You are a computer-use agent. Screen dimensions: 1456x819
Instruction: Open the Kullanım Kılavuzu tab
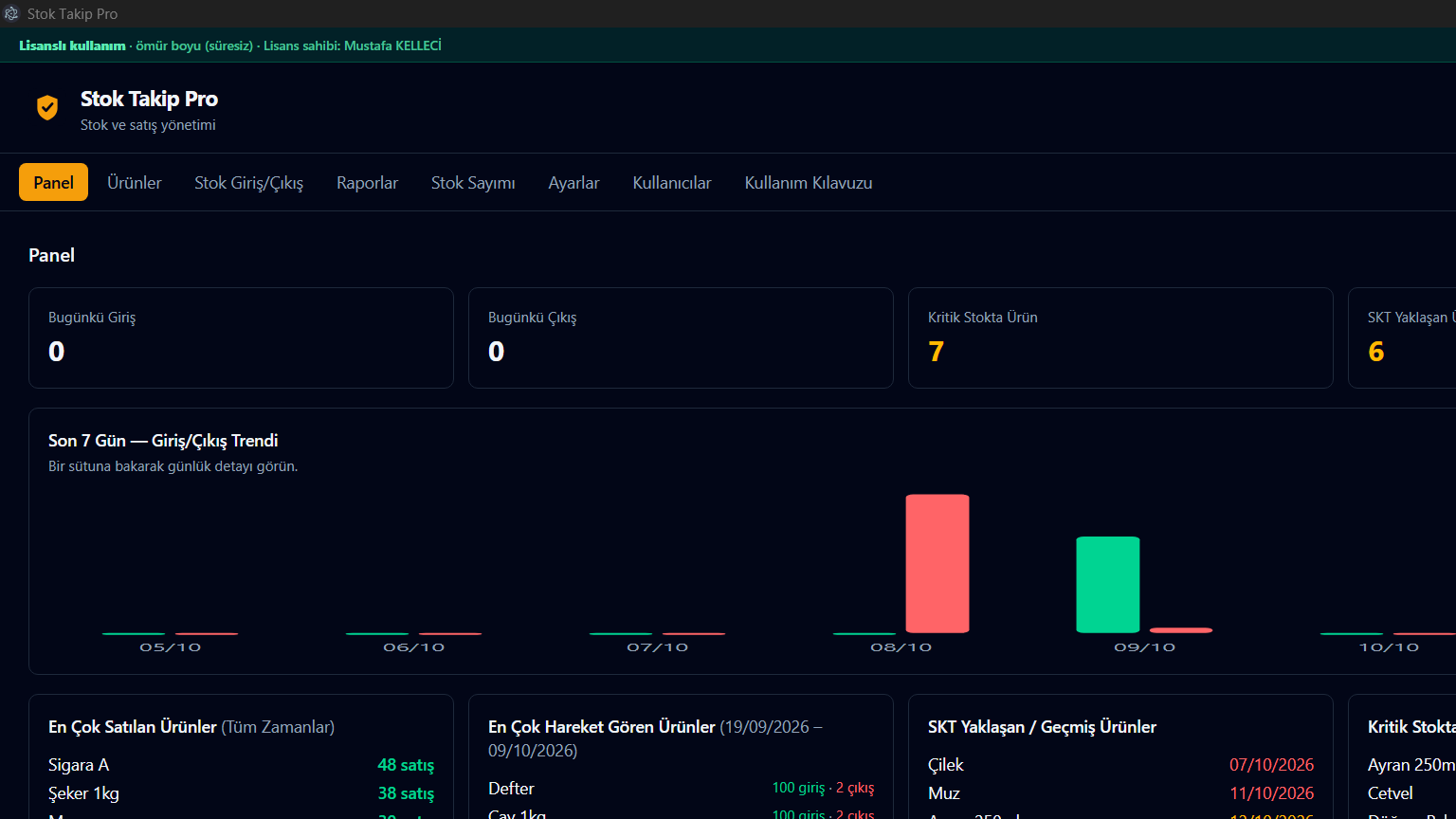click(x=809, y=183)
